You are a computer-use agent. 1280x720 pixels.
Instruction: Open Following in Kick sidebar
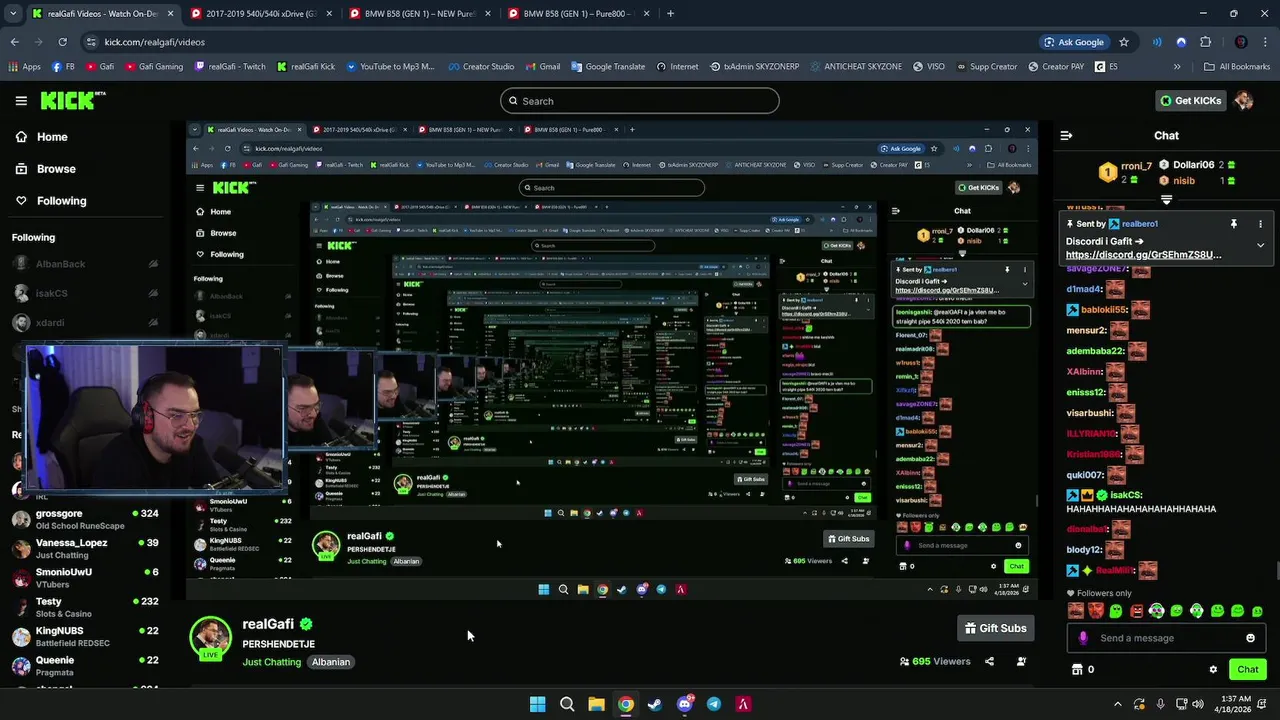click(50, 201)
